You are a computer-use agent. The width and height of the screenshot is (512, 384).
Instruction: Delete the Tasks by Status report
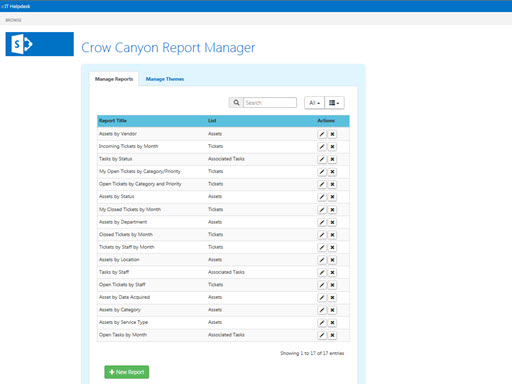[332, 159]
